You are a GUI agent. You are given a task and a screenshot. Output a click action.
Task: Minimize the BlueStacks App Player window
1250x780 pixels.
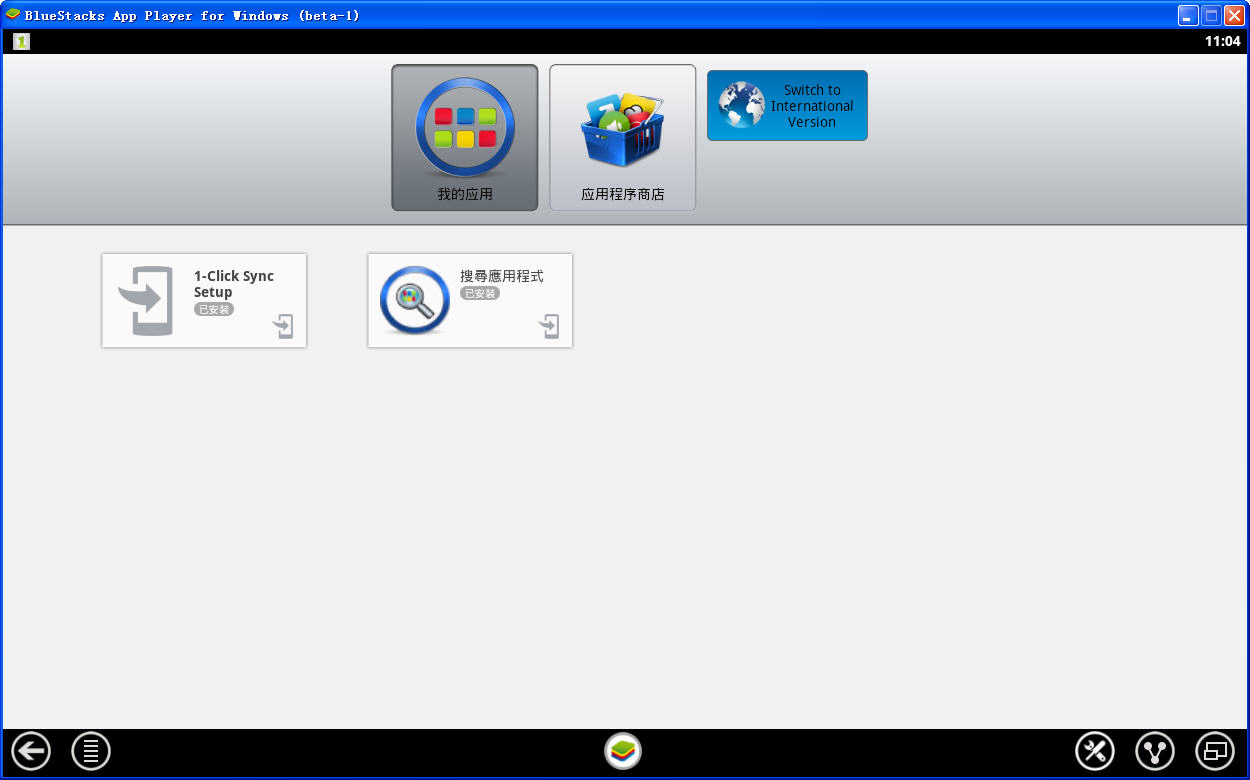[1188, 15]
